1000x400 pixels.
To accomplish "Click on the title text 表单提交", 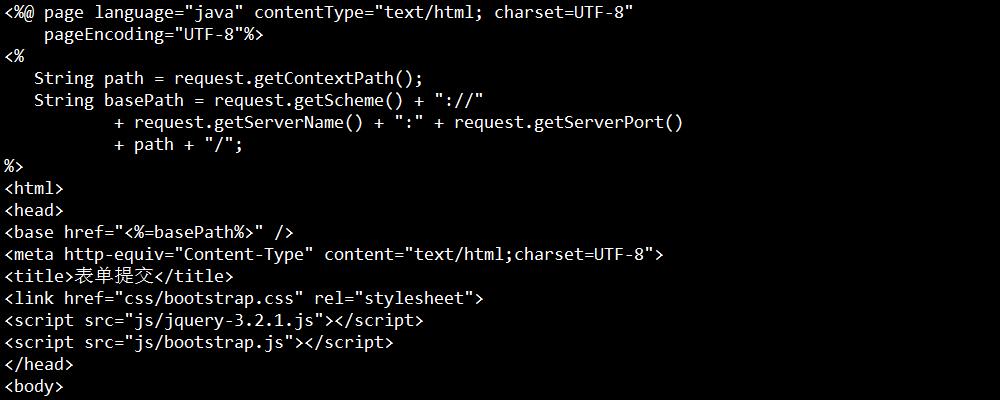I will coord(114,277).
